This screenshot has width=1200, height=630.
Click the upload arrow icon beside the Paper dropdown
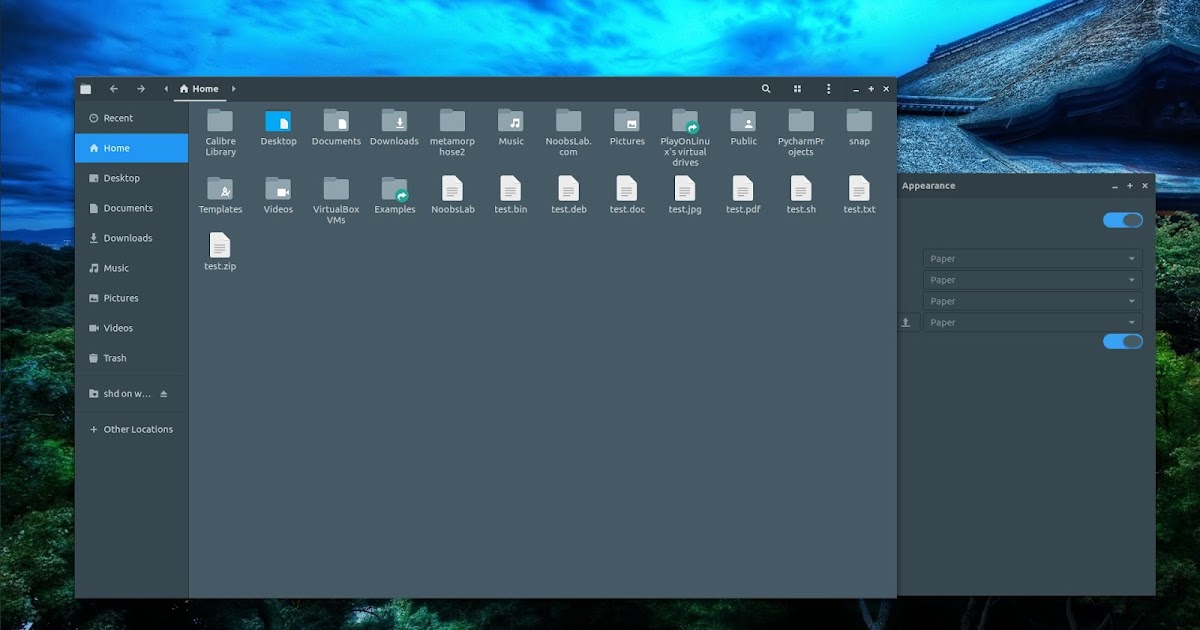[x=907, y=322]
